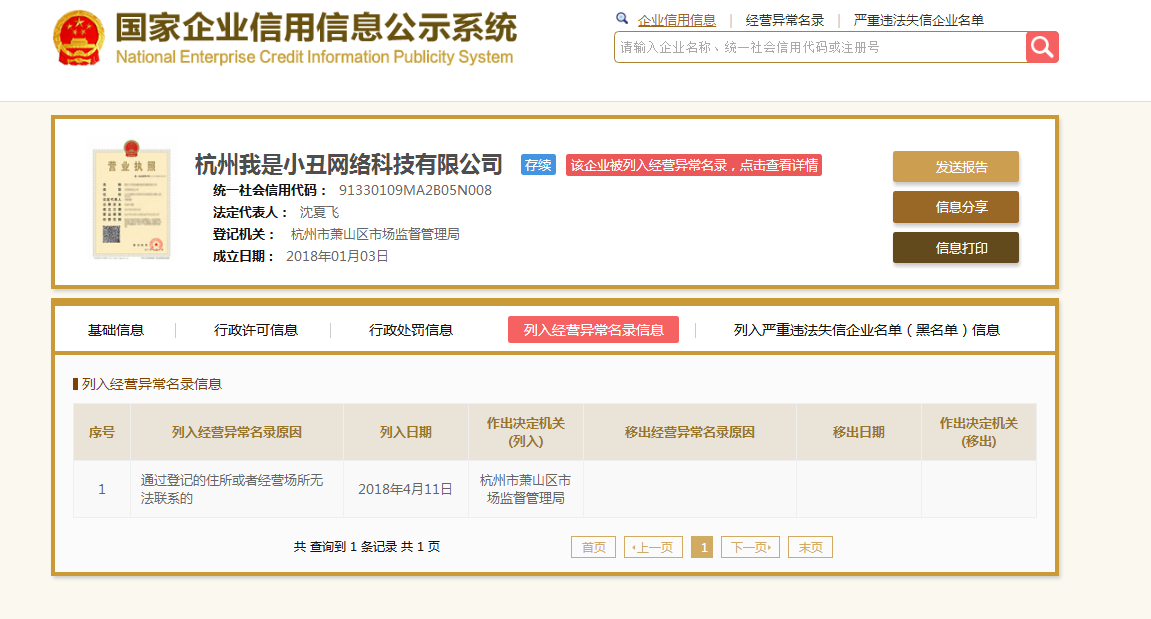Click establishment date 2018年01月03日

click(x=337, y=256)
